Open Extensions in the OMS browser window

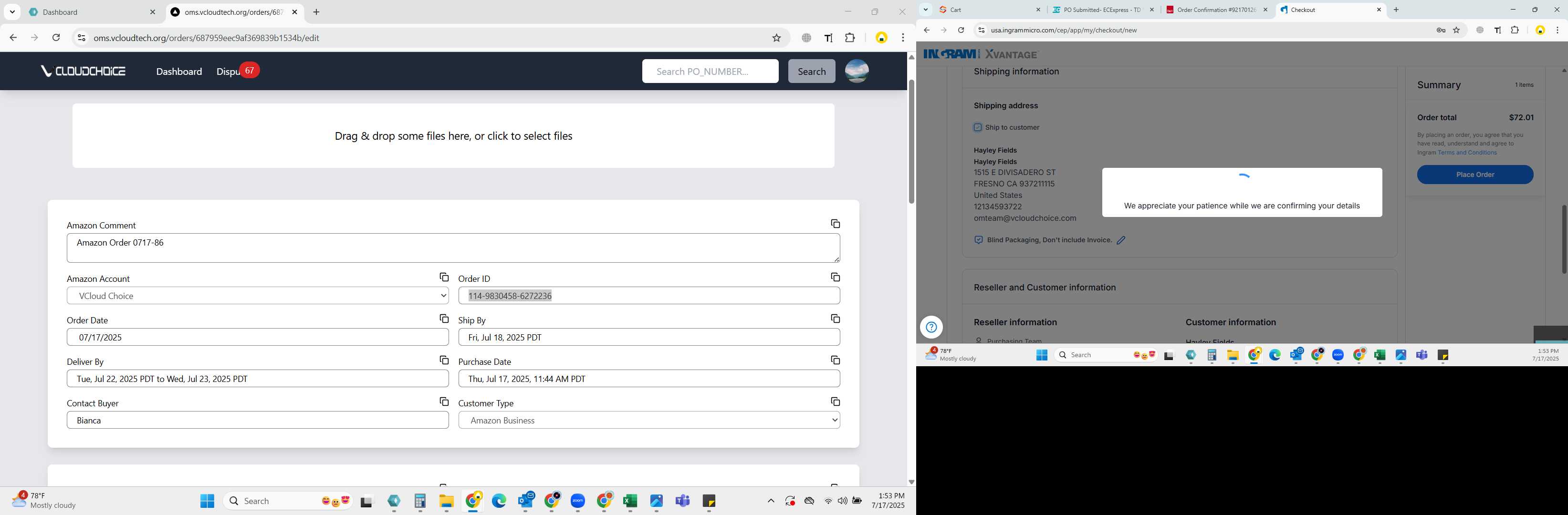click(850, 38)
